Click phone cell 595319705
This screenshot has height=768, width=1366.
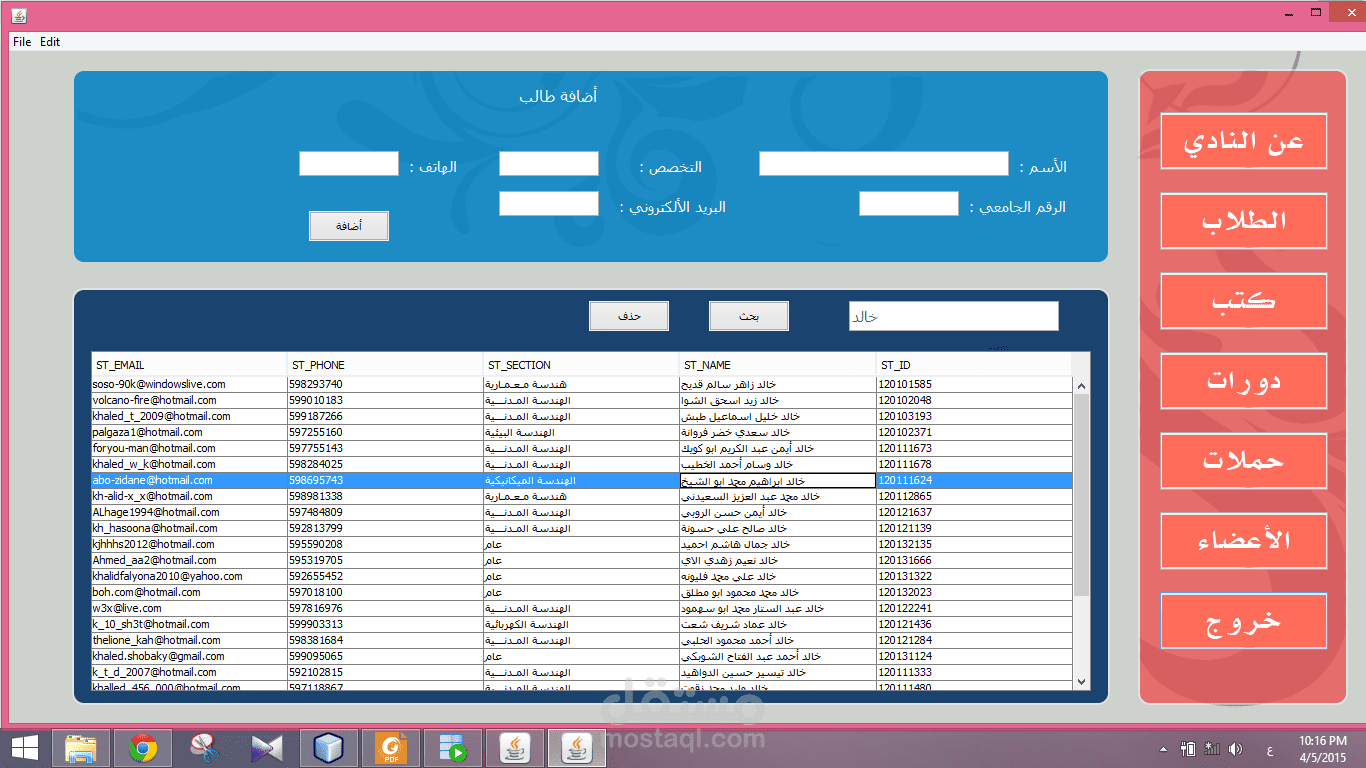coord(385,560)
